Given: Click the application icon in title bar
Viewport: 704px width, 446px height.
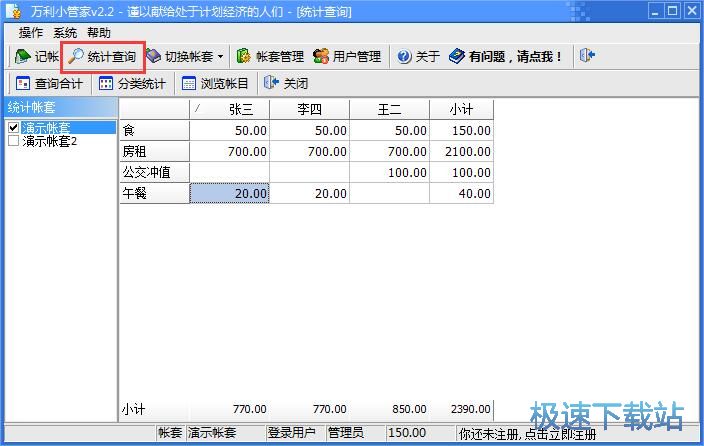Looking at the screenshot, I should point(13,11).
